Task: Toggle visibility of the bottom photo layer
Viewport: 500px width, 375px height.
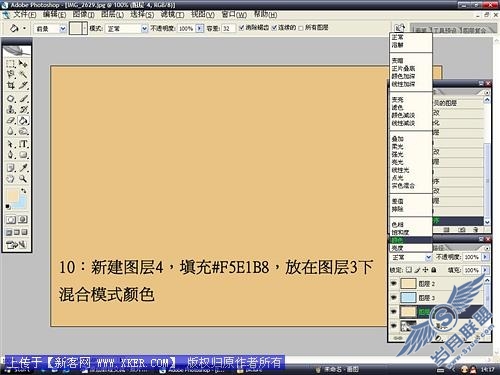Action: tap(394, 326)
